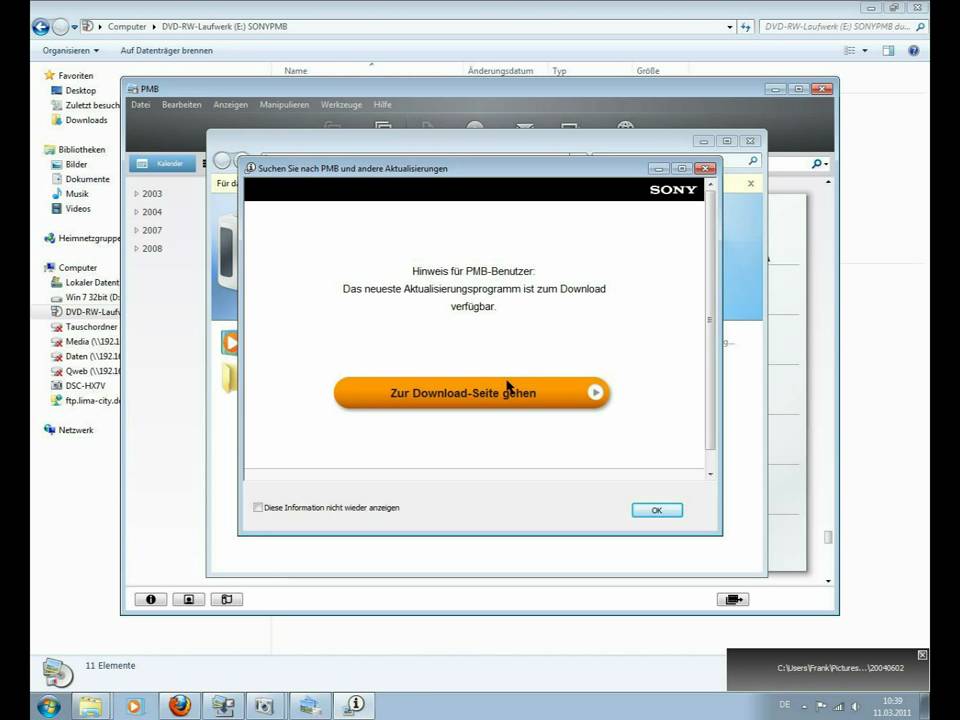960x720 pixels.
Task: Expand the 2007 year in PMB calendar
Action: (137, 230)
